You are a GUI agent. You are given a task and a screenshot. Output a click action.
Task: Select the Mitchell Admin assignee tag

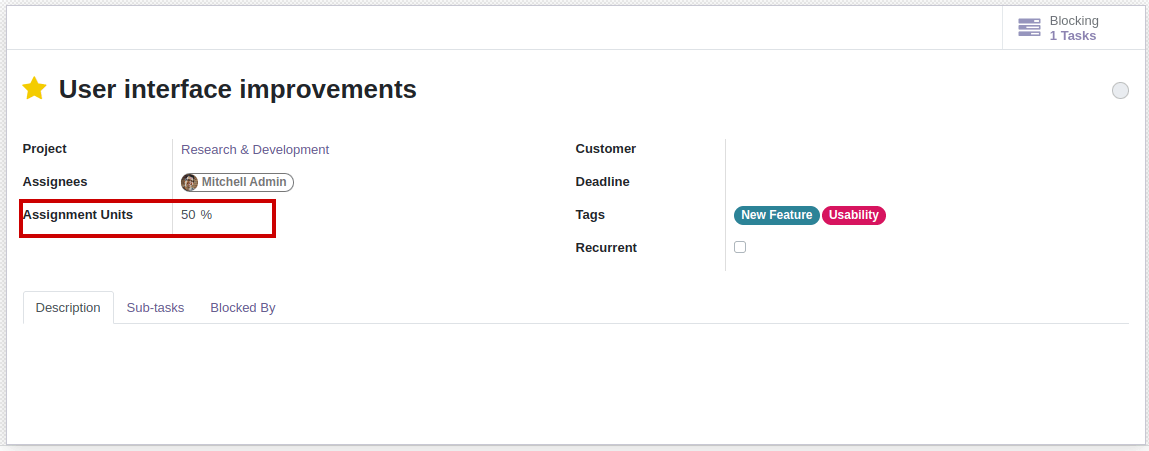pyautogui.click(x=246, y=182)
